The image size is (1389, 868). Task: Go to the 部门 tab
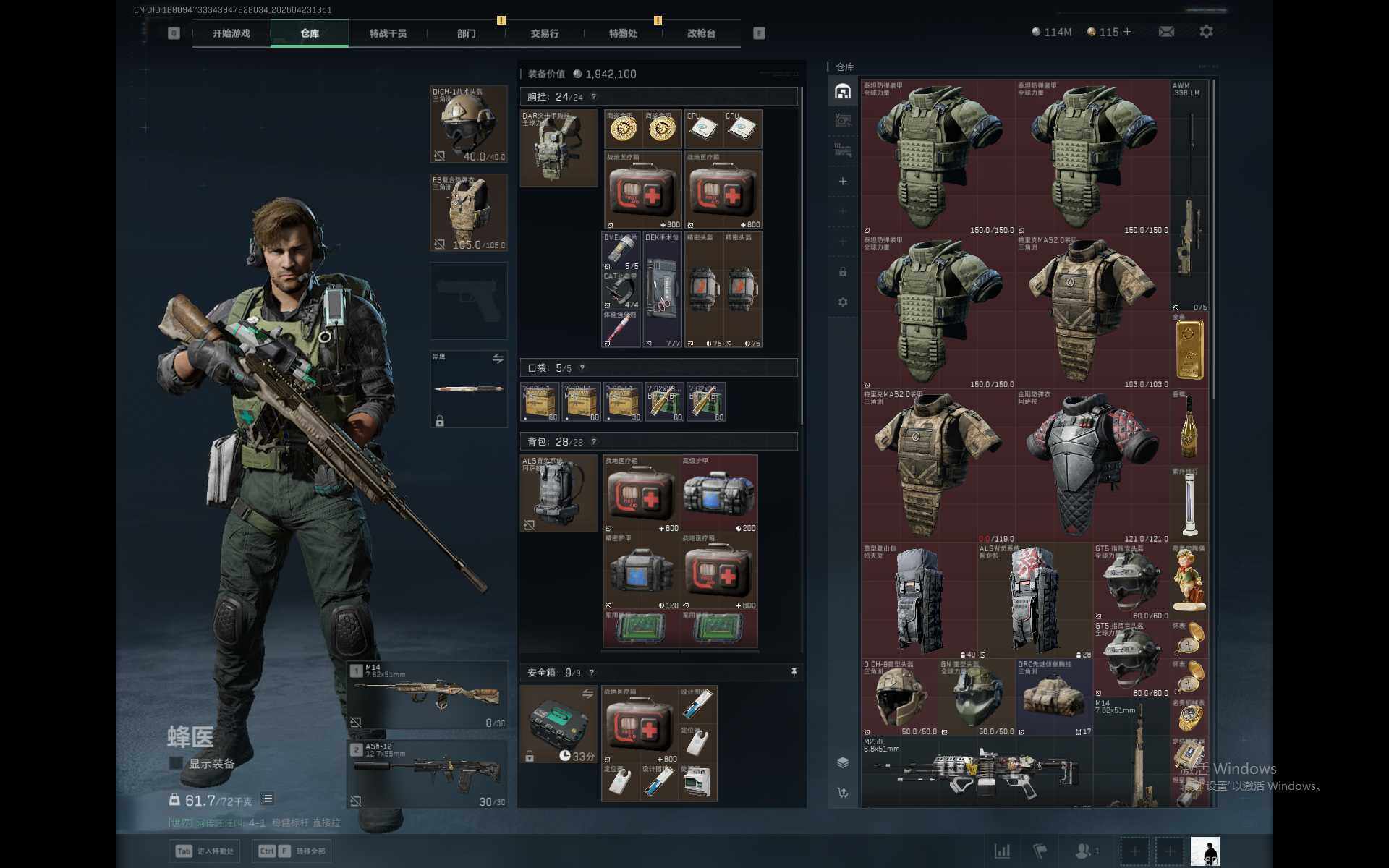467,33
